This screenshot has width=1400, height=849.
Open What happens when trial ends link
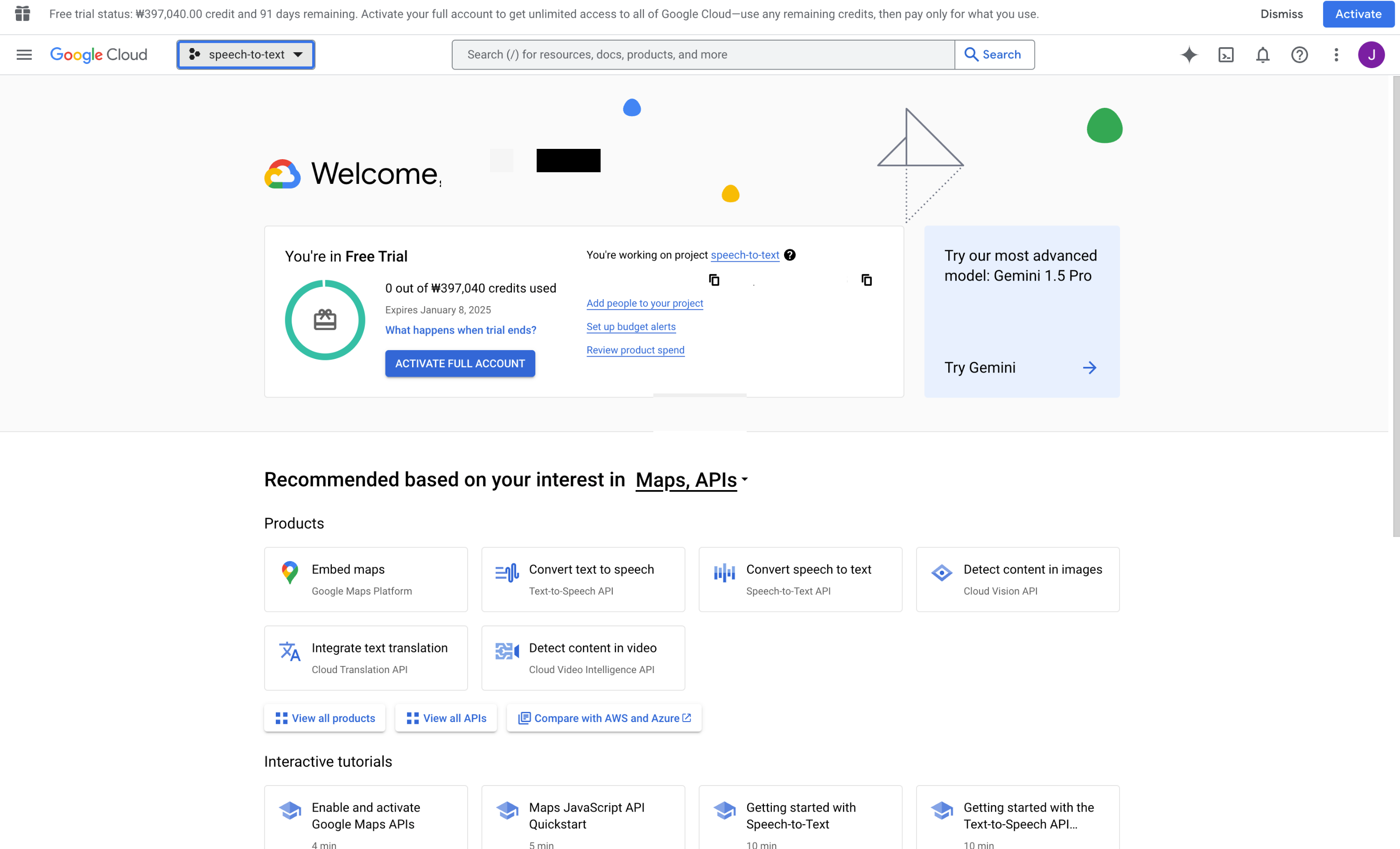click(460, 330)
